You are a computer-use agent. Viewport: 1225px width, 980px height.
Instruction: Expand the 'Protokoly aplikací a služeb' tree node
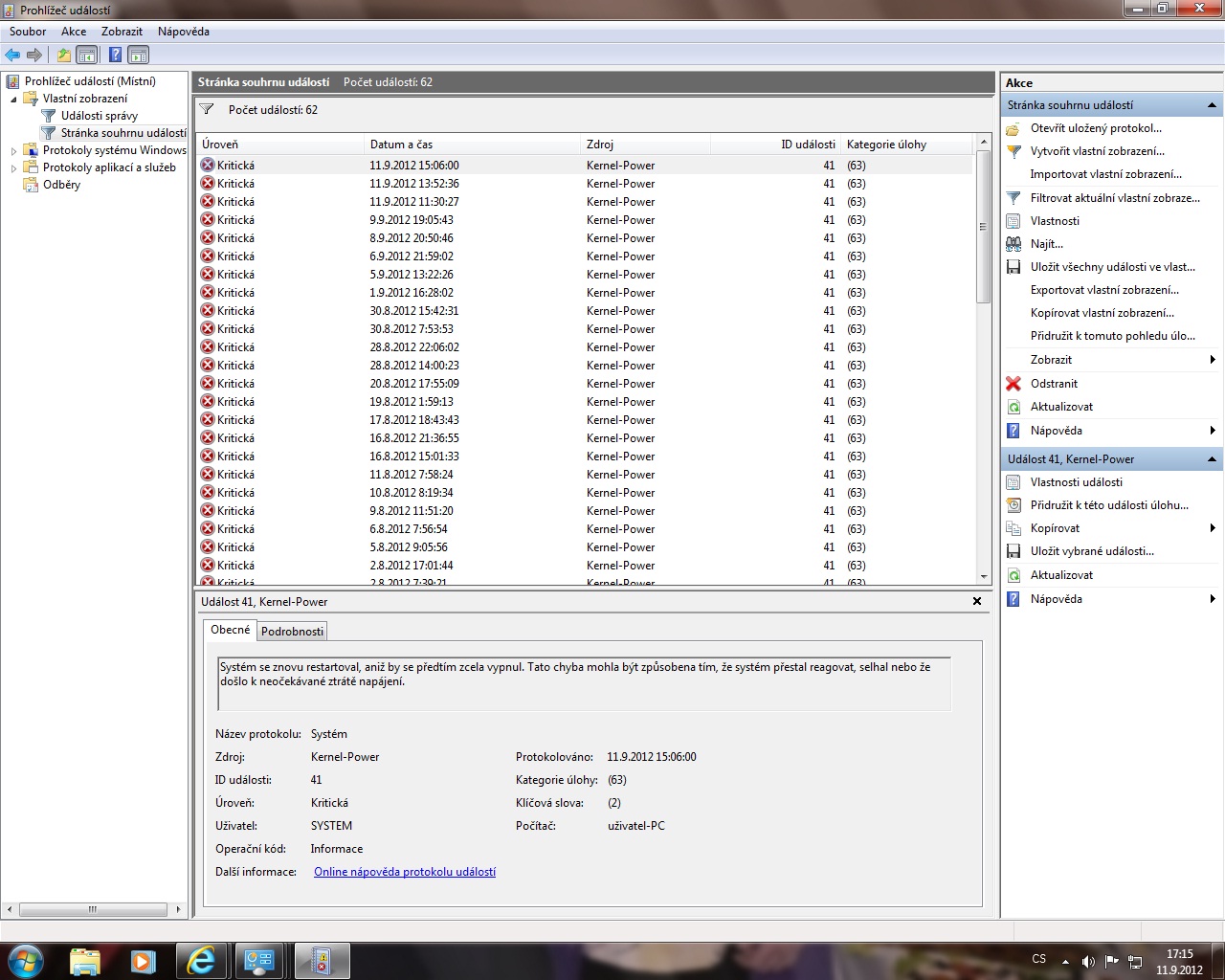13,167
